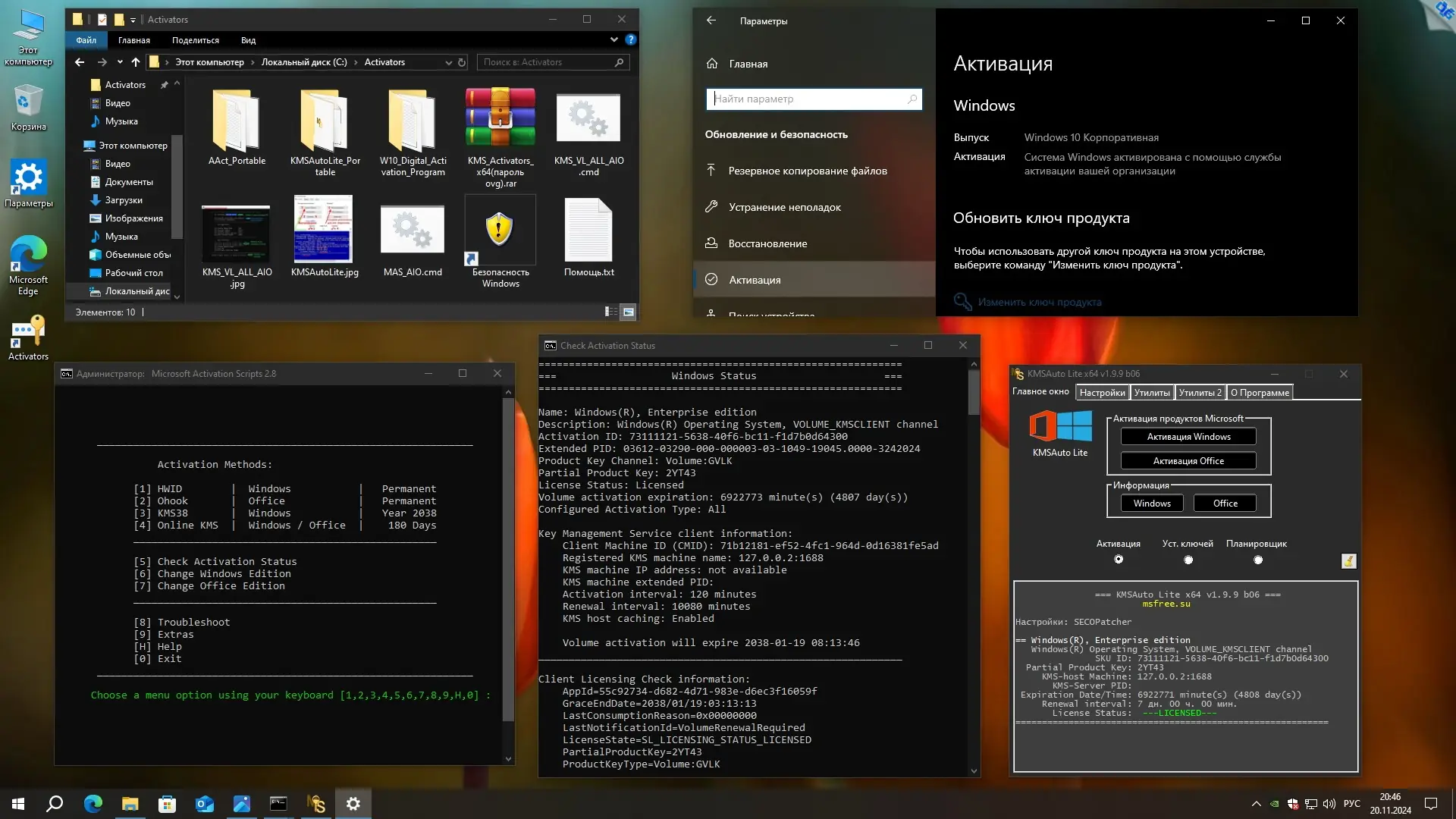1456x819 pixels.
Task: Open Помощь.txt in the Activators folder
Action: [589, 230]
